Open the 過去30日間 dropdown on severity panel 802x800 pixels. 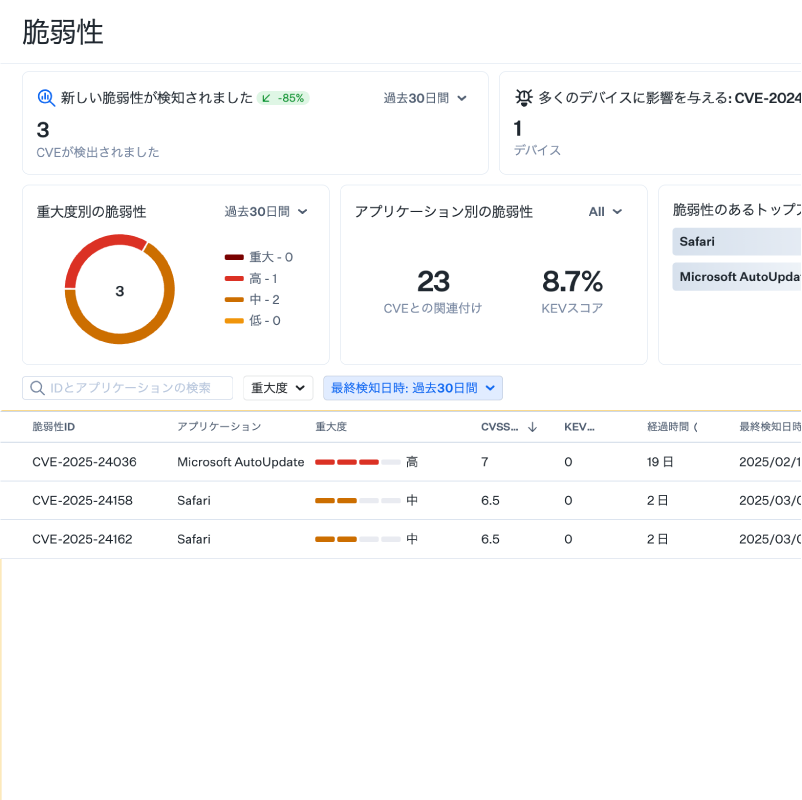coord(265,212)
